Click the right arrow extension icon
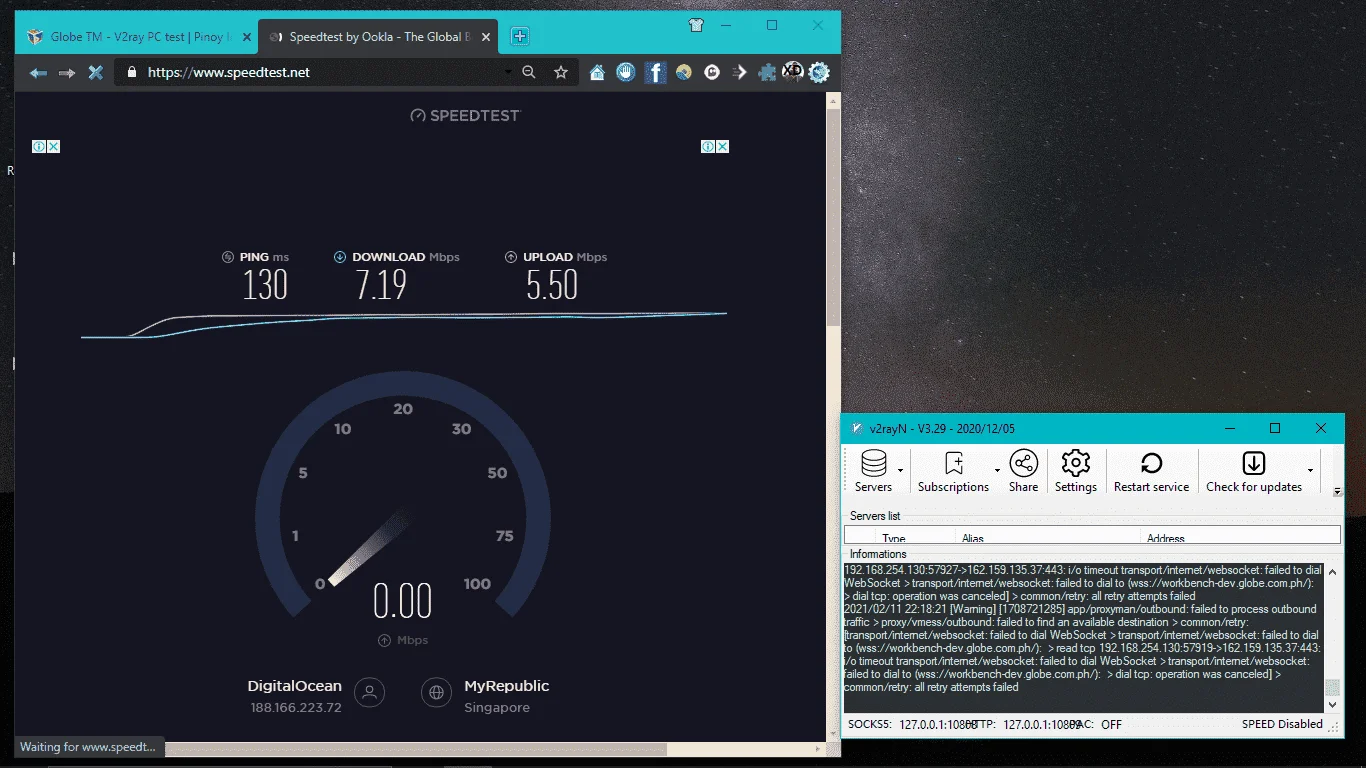This screenshot has height=768, width=1366. [740, 72]
